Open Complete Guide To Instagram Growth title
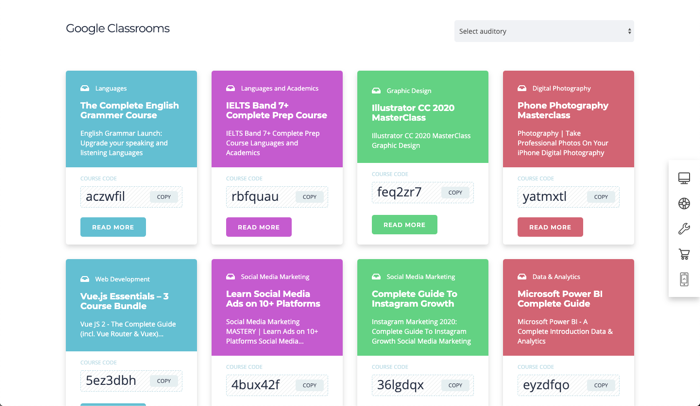The height and width of the screenshot is (406, 700). coord(414,299)
